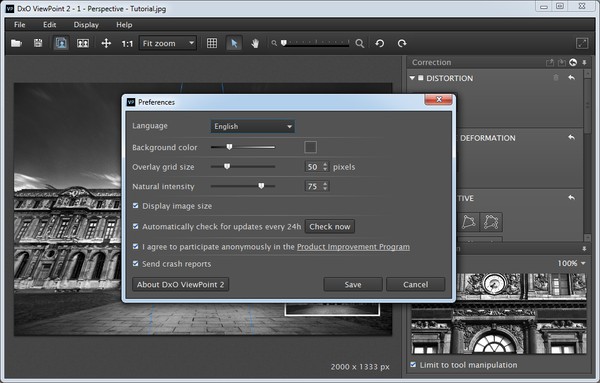Toggle Limit to tool manipulation checkbox

(413, 365)
